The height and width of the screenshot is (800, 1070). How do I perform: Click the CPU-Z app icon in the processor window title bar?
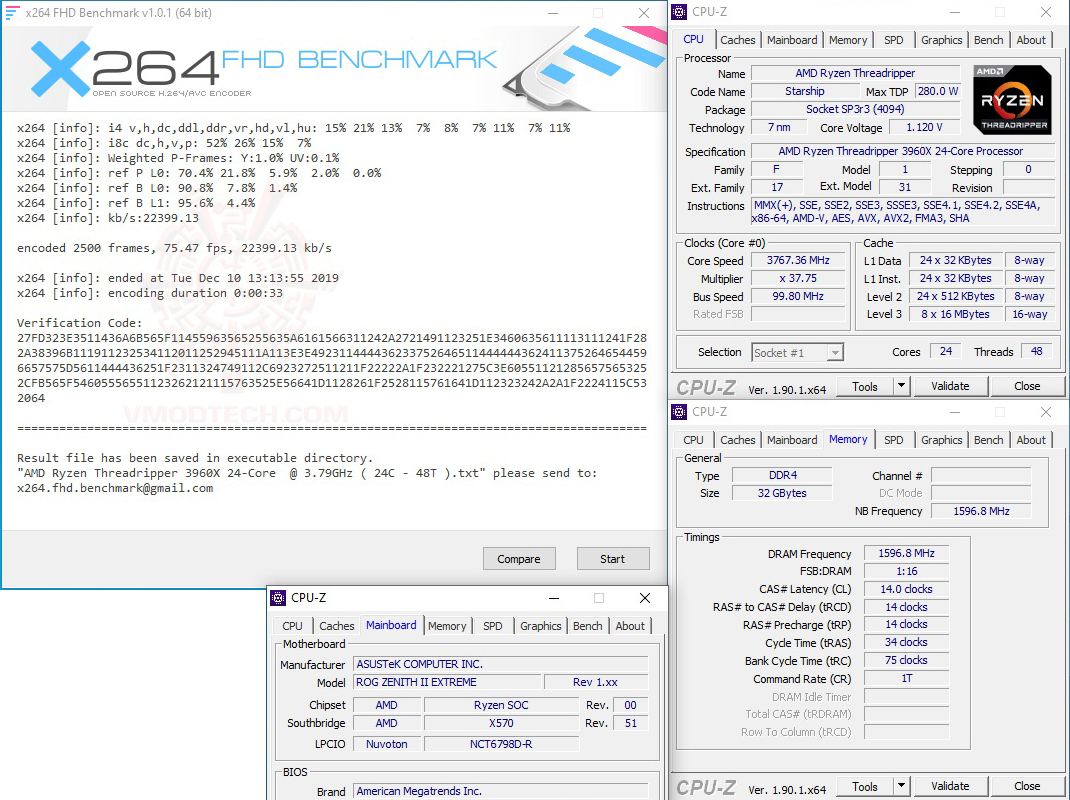(x=679, y=12)
